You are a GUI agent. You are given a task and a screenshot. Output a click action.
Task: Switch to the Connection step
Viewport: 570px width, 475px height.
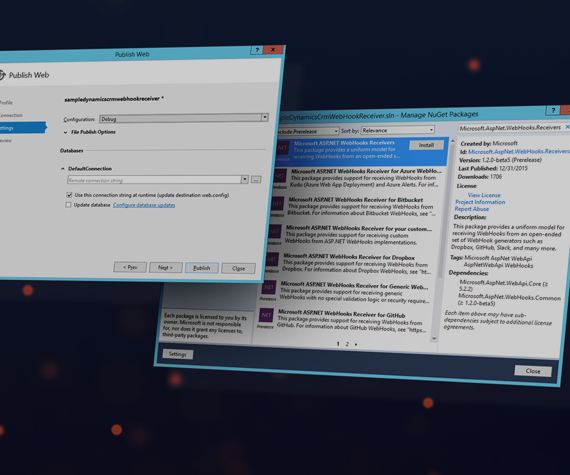[x=11, y=115]
